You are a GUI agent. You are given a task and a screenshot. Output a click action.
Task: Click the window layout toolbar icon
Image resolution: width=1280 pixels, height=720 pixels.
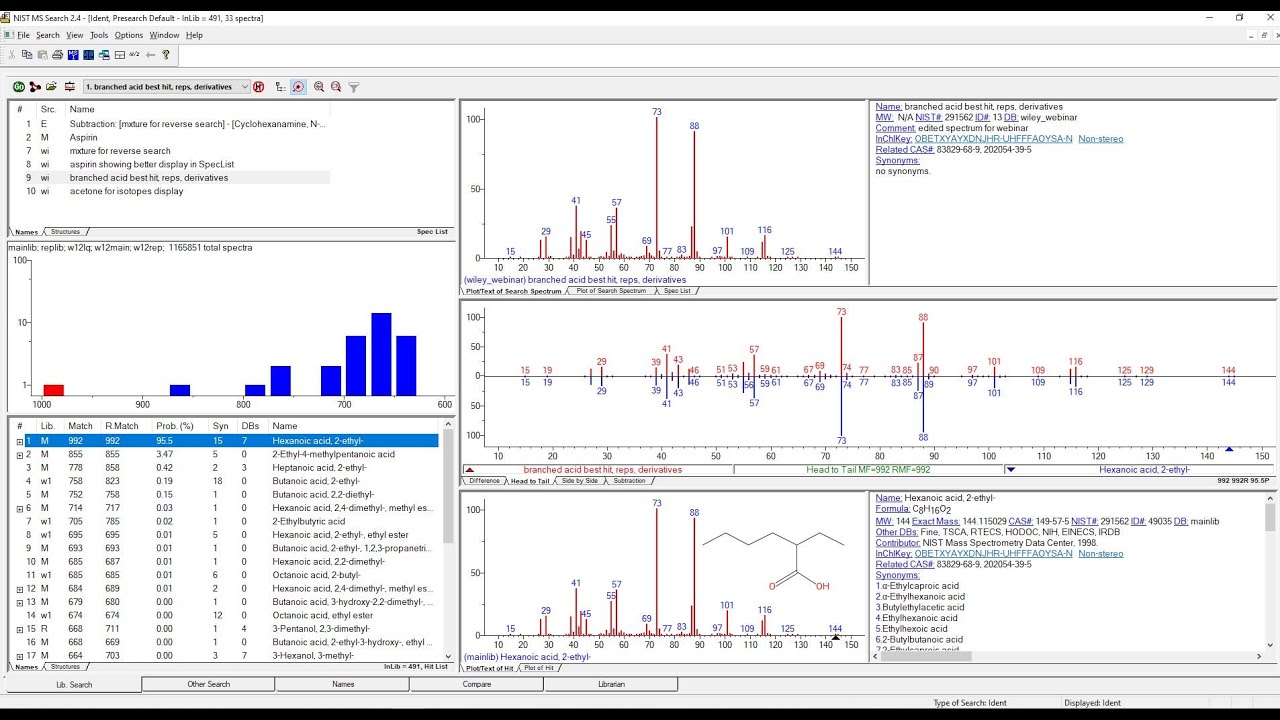(120, 55)
